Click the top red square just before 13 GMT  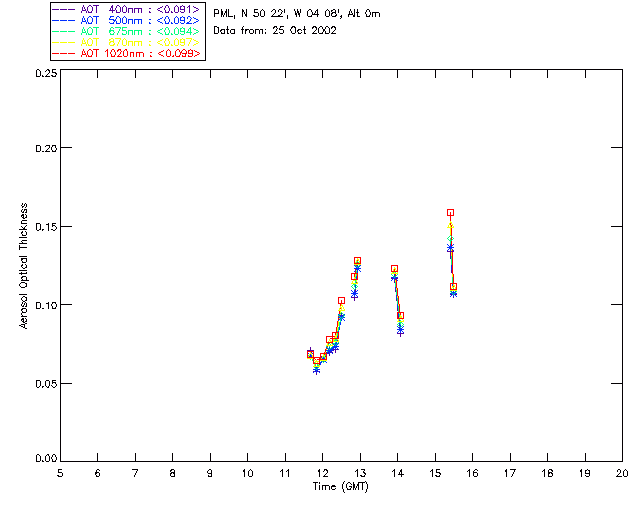[358, 260]
